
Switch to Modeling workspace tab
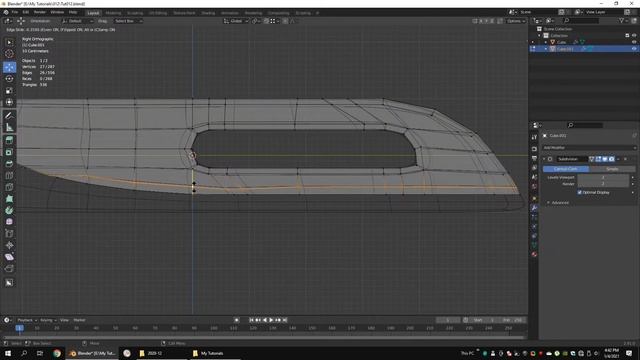(x=113, y=13)
